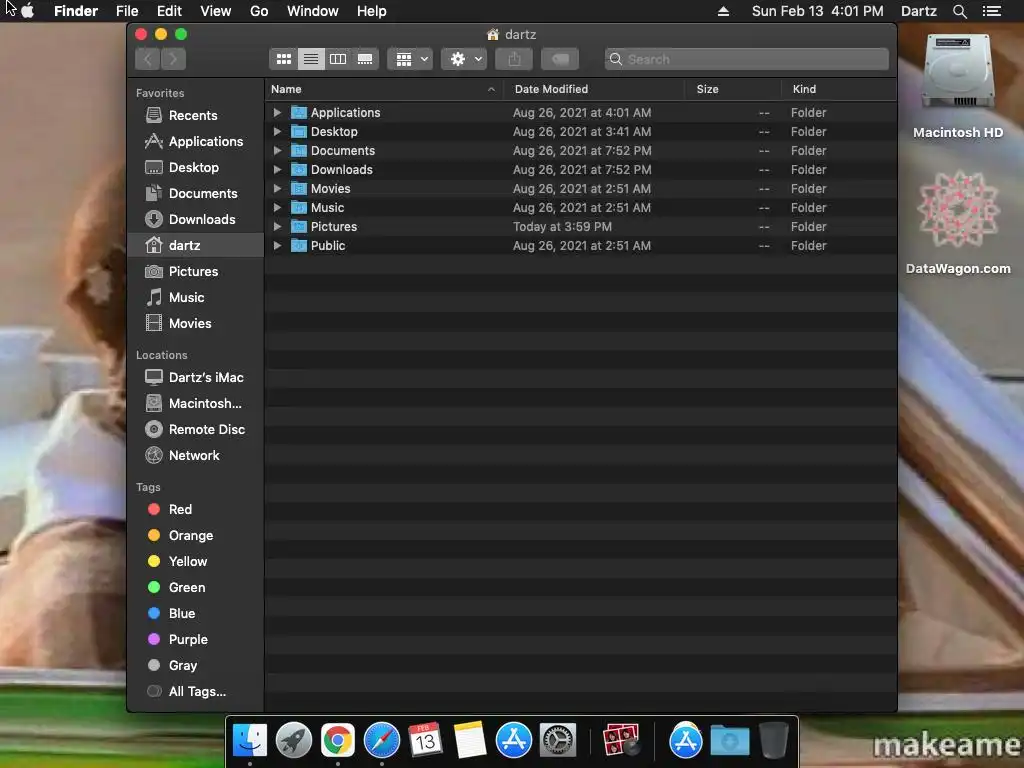Select the Public folder row
The width and height of the screenshot is (1024, 768).
point(581,246)
